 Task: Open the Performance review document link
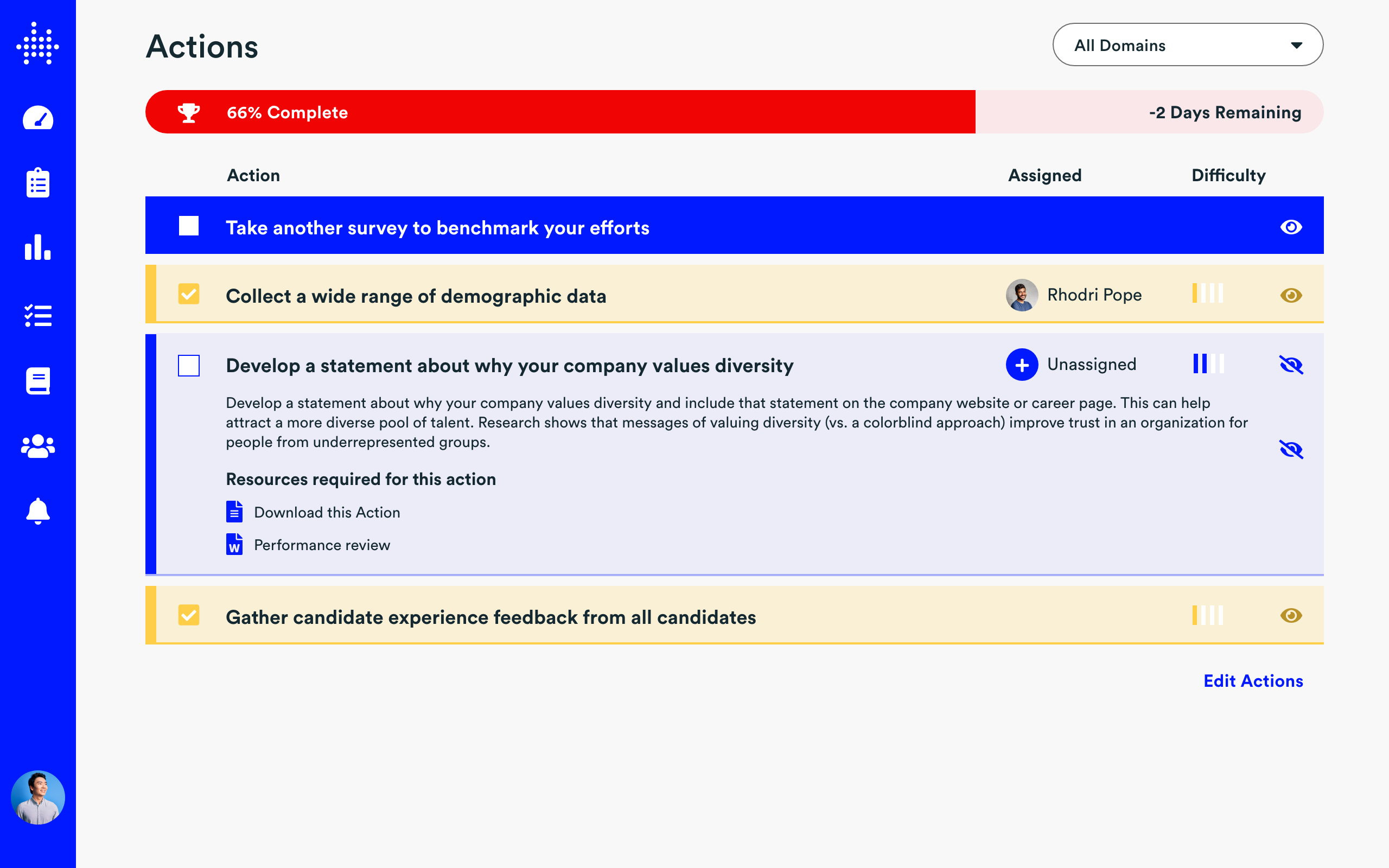point(321,545)
